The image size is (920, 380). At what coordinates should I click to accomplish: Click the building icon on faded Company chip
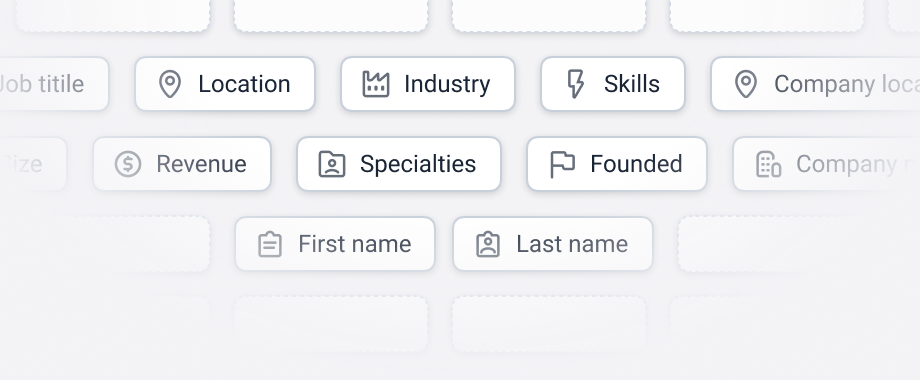tap(769, 164)
